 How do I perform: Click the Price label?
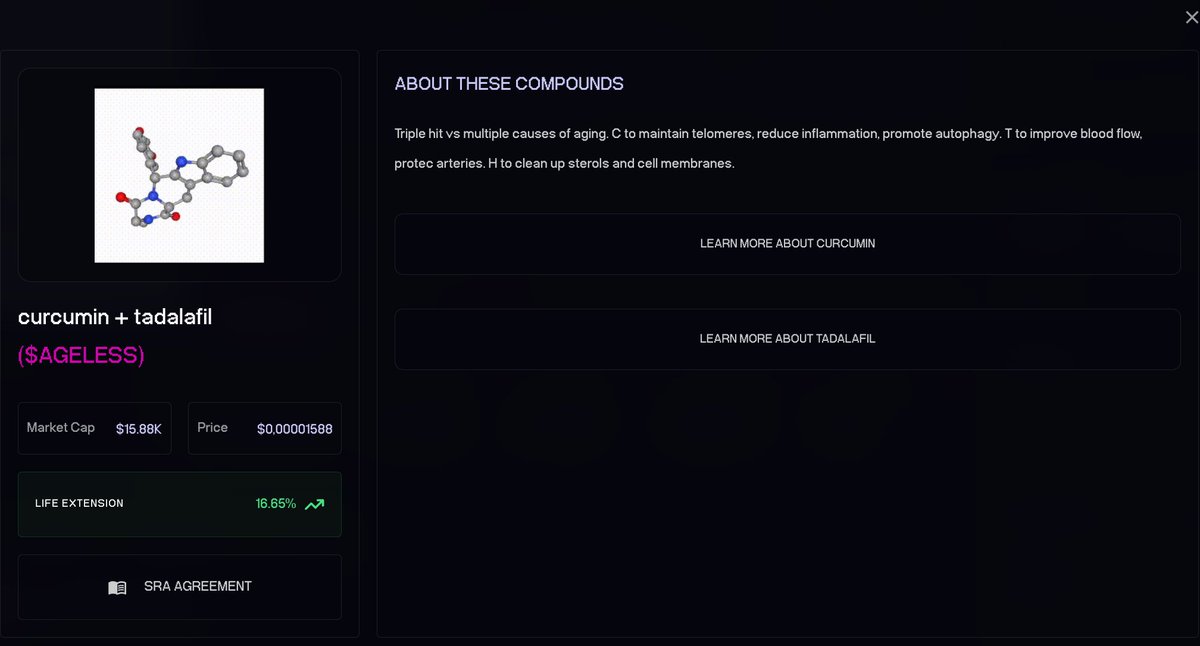click(x=212, y=428)
